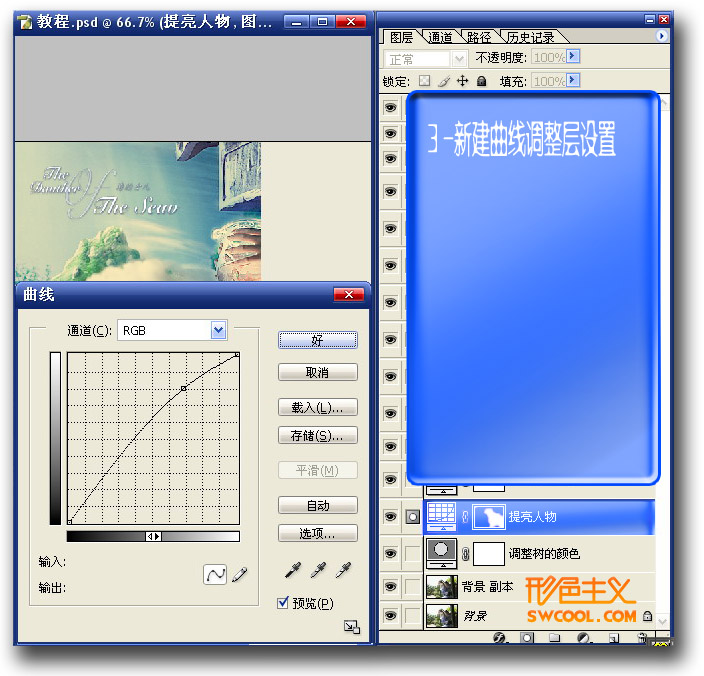Toggle visibility of 背景 副本 layer
This screenshot has height=676, width=704.
391,587
